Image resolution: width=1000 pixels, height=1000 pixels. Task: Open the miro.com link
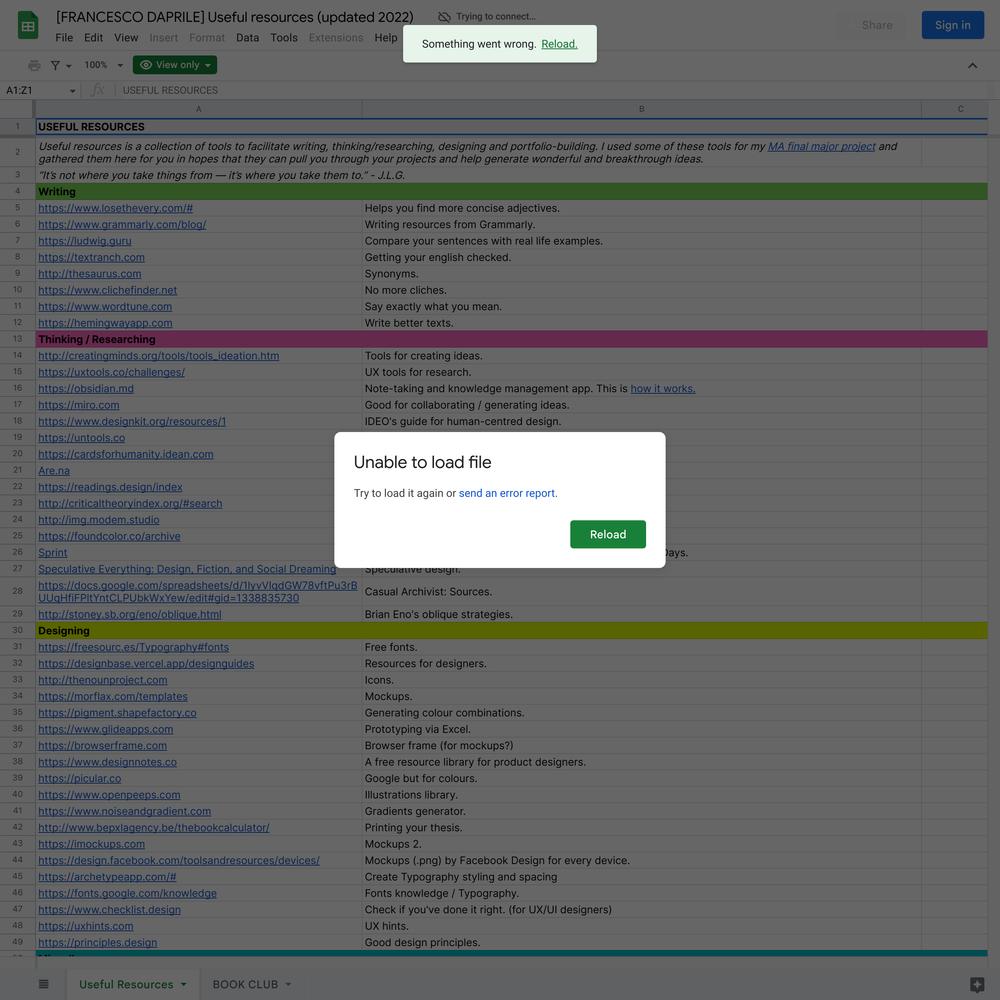(x=78, y=405)
